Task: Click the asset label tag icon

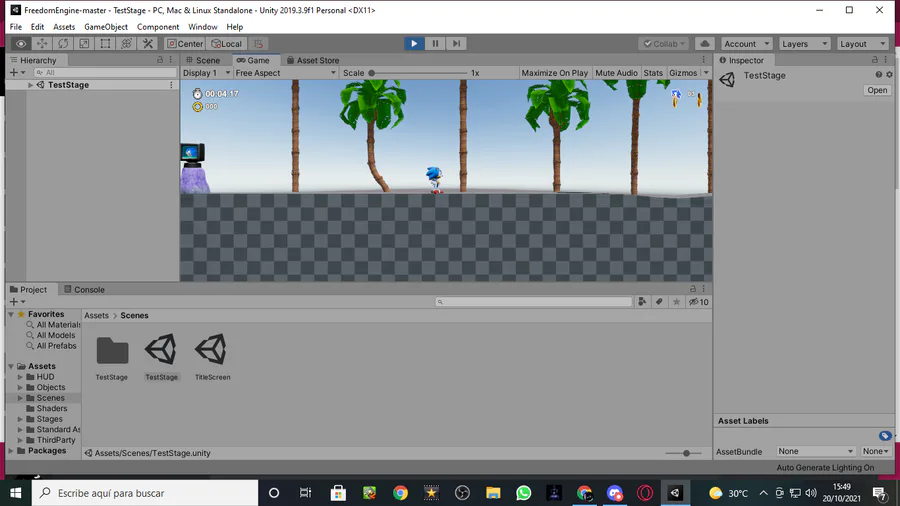Action: pyautogui.click(x=885, y=436)
